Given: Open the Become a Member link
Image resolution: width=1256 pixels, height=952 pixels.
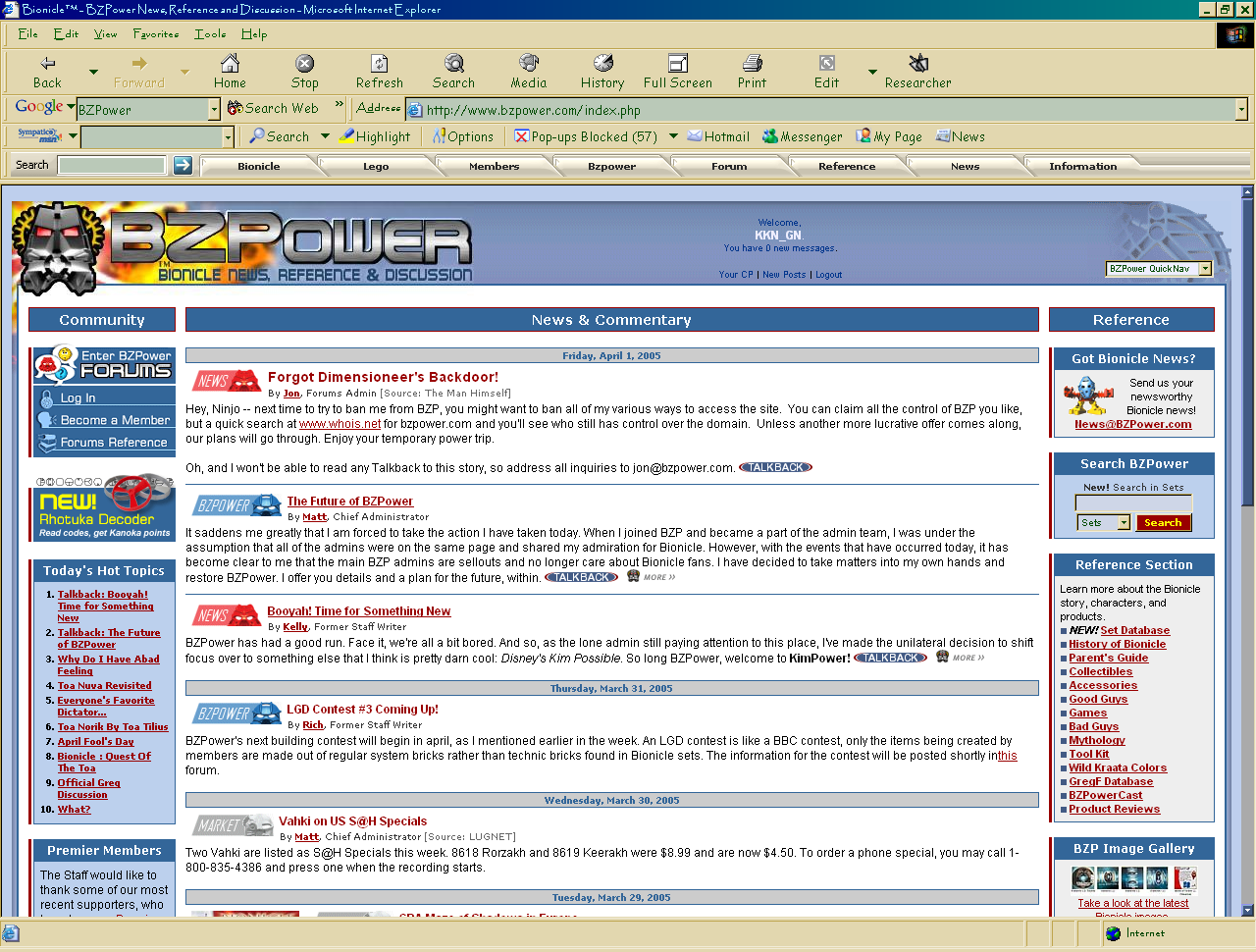Looking at the screenshot, I should click(104, 420).
